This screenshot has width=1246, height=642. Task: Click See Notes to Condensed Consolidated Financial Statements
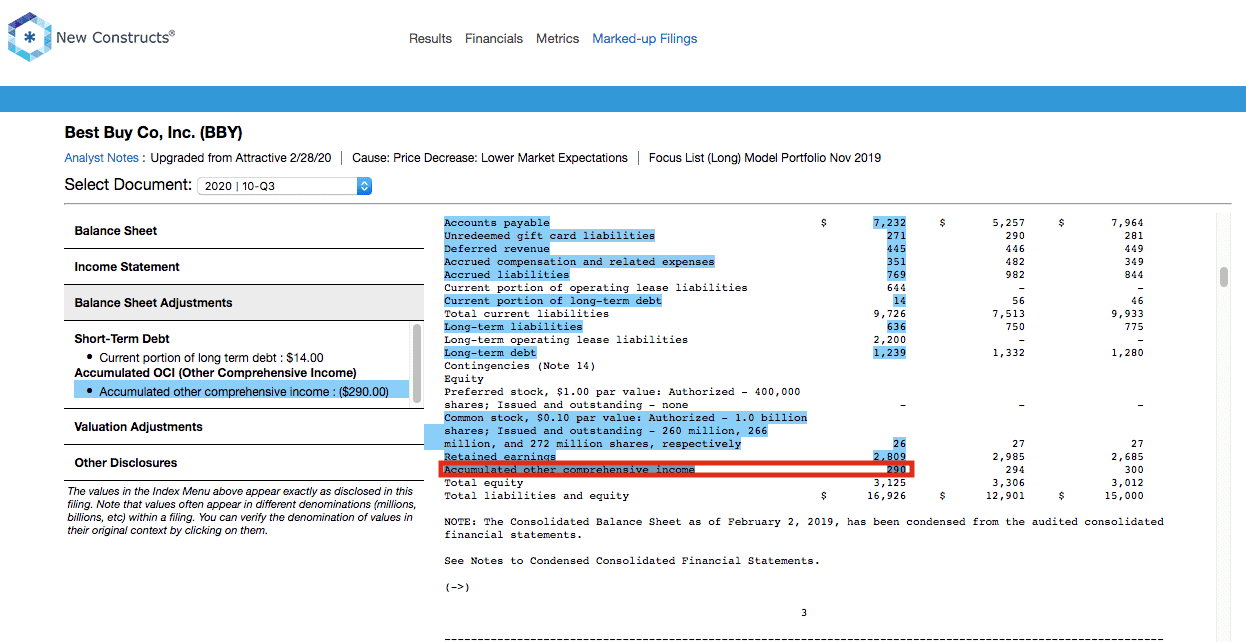click(632, 561)
